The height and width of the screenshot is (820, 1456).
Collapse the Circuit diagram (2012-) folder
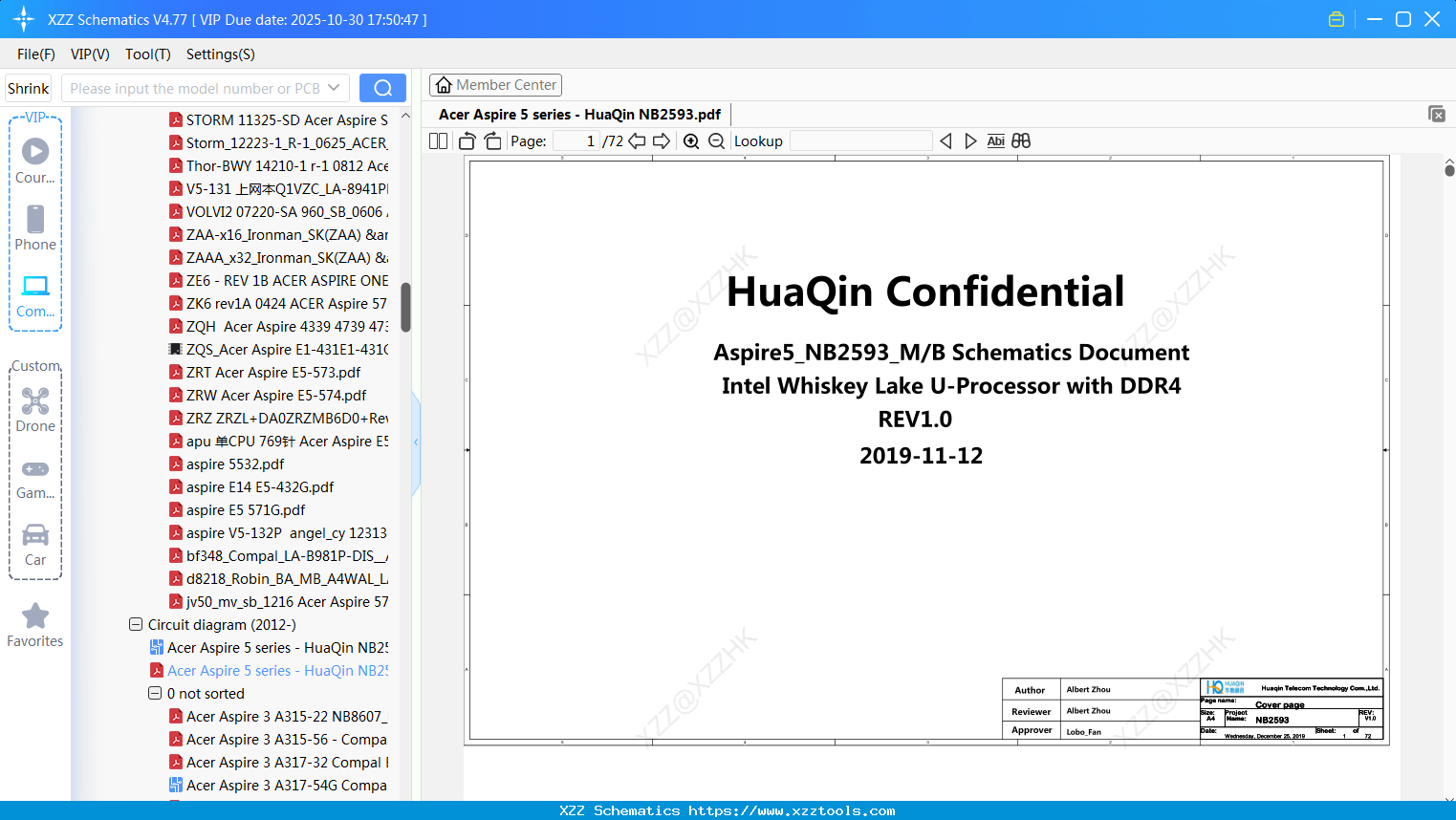pos(136,625)
